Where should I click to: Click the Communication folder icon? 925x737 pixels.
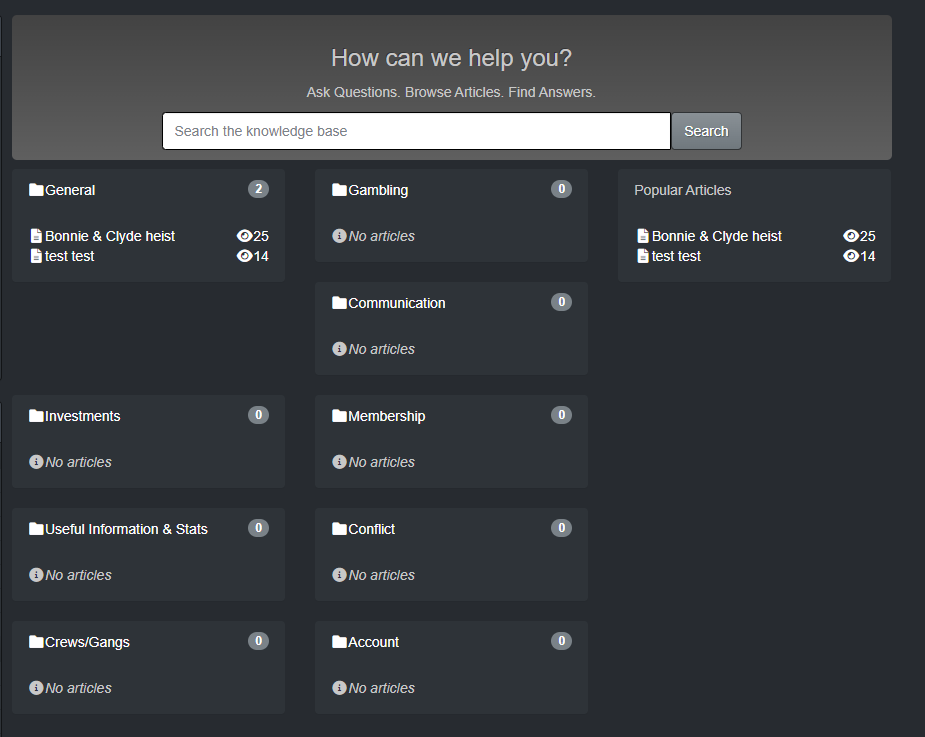340,303
